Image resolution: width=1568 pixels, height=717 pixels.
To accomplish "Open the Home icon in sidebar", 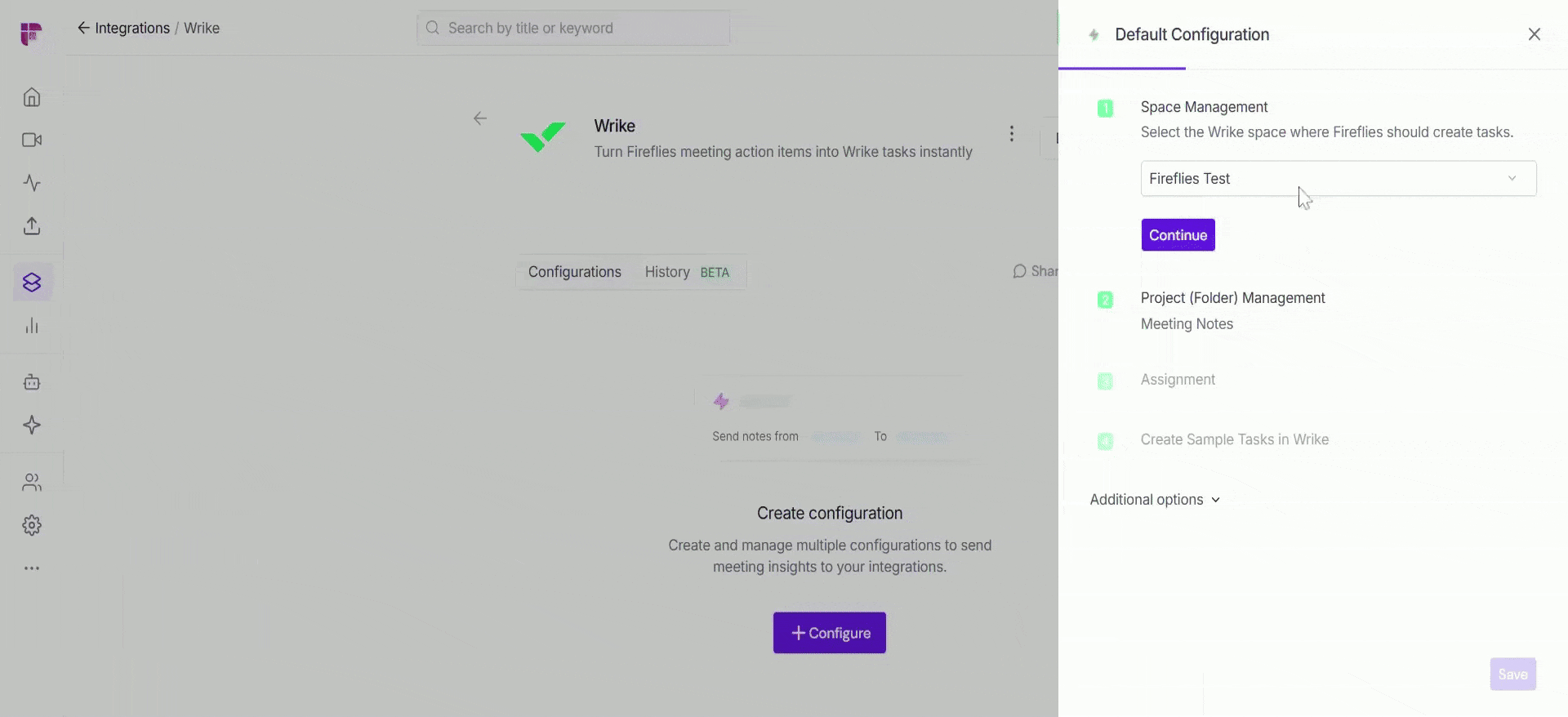I will point(32,98).
